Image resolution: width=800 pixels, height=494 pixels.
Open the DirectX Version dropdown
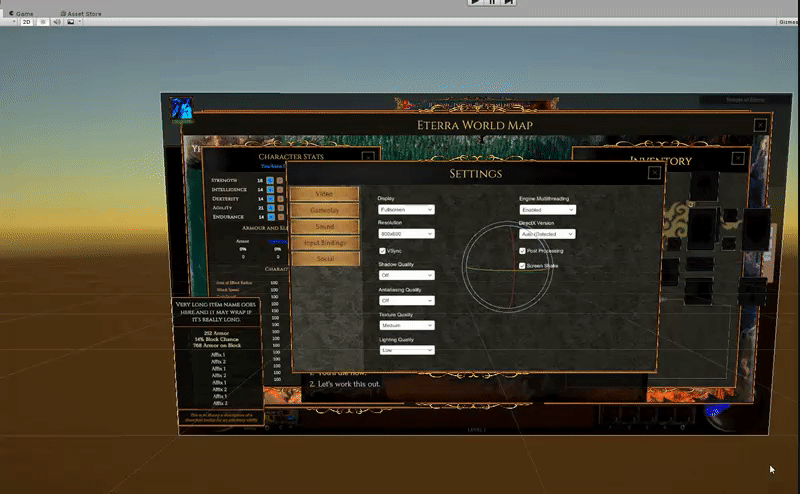pyautogui.click(x=547, y=234)
